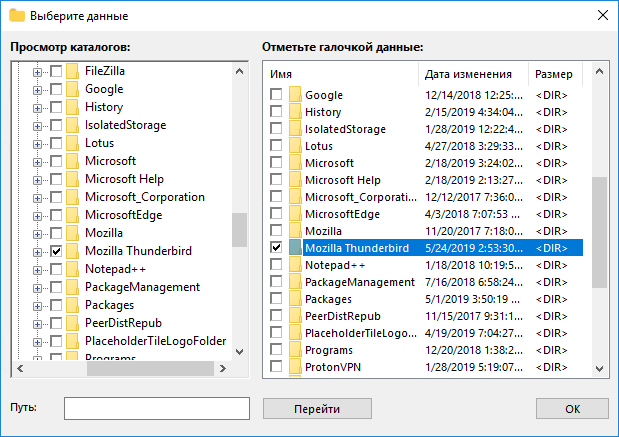Screen dimensions: 619x437
Task: Click the Packages folder icon in tree
Action: 73,305
